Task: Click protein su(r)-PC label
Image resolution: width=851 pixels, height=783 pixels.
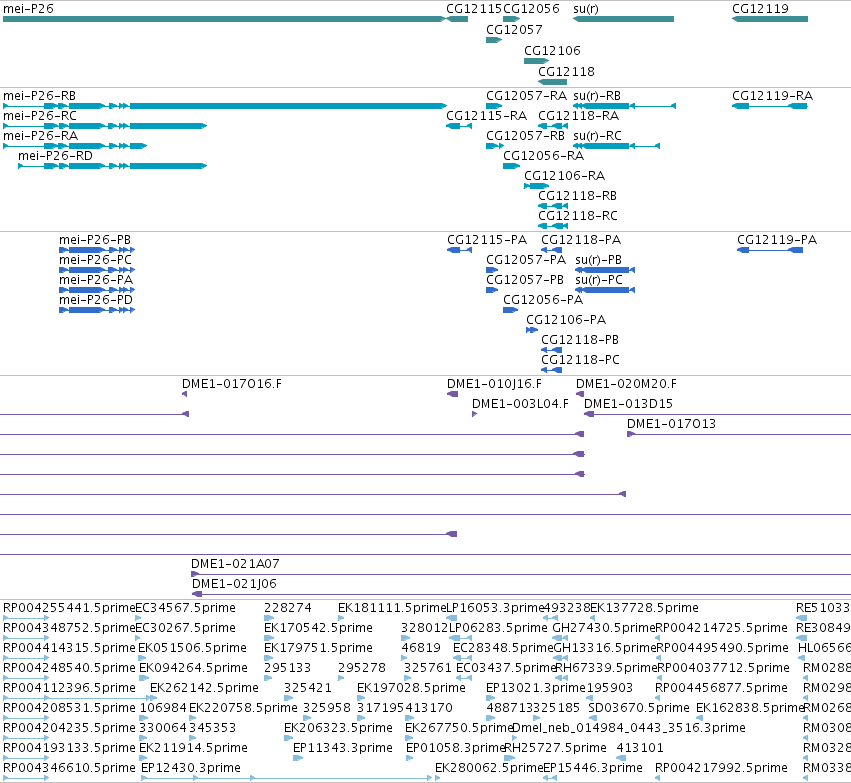Action: click(x=599, y=280)
